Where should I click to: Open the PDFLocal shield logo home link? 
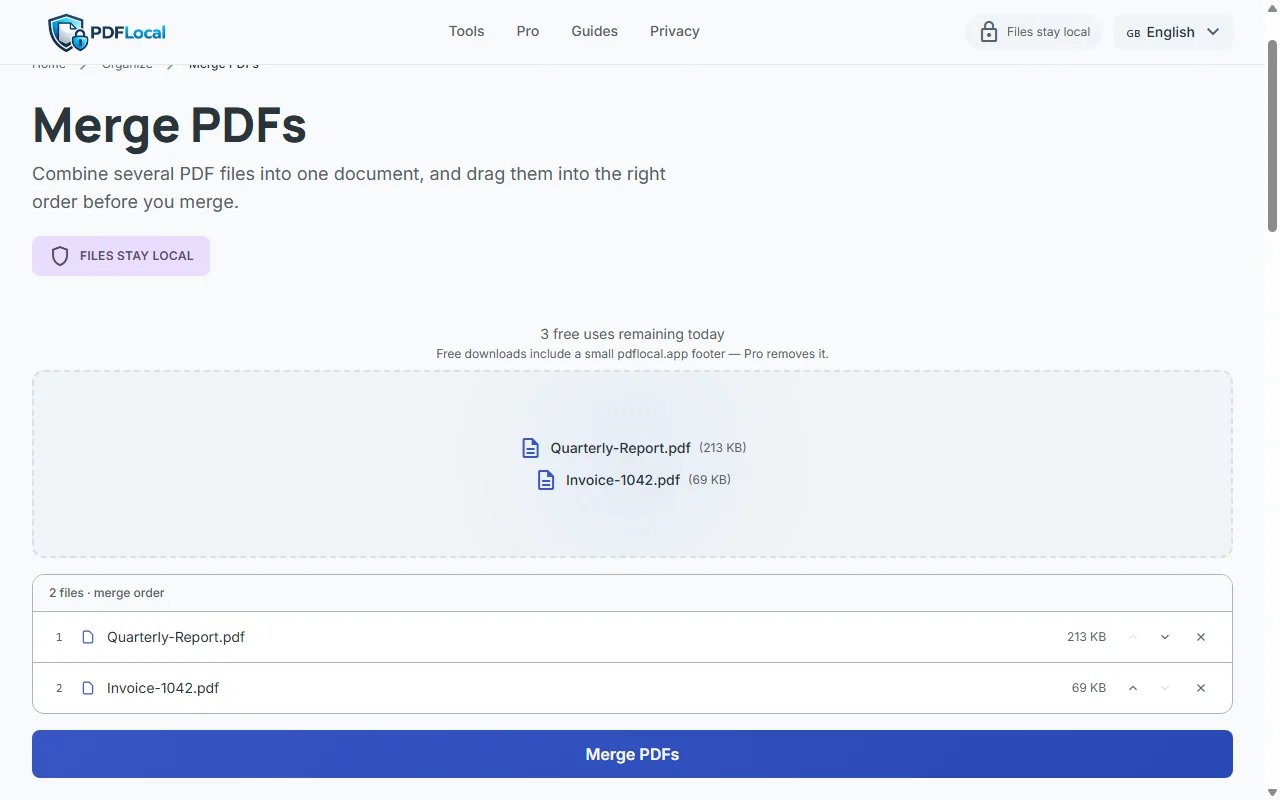tap(107, 32)
